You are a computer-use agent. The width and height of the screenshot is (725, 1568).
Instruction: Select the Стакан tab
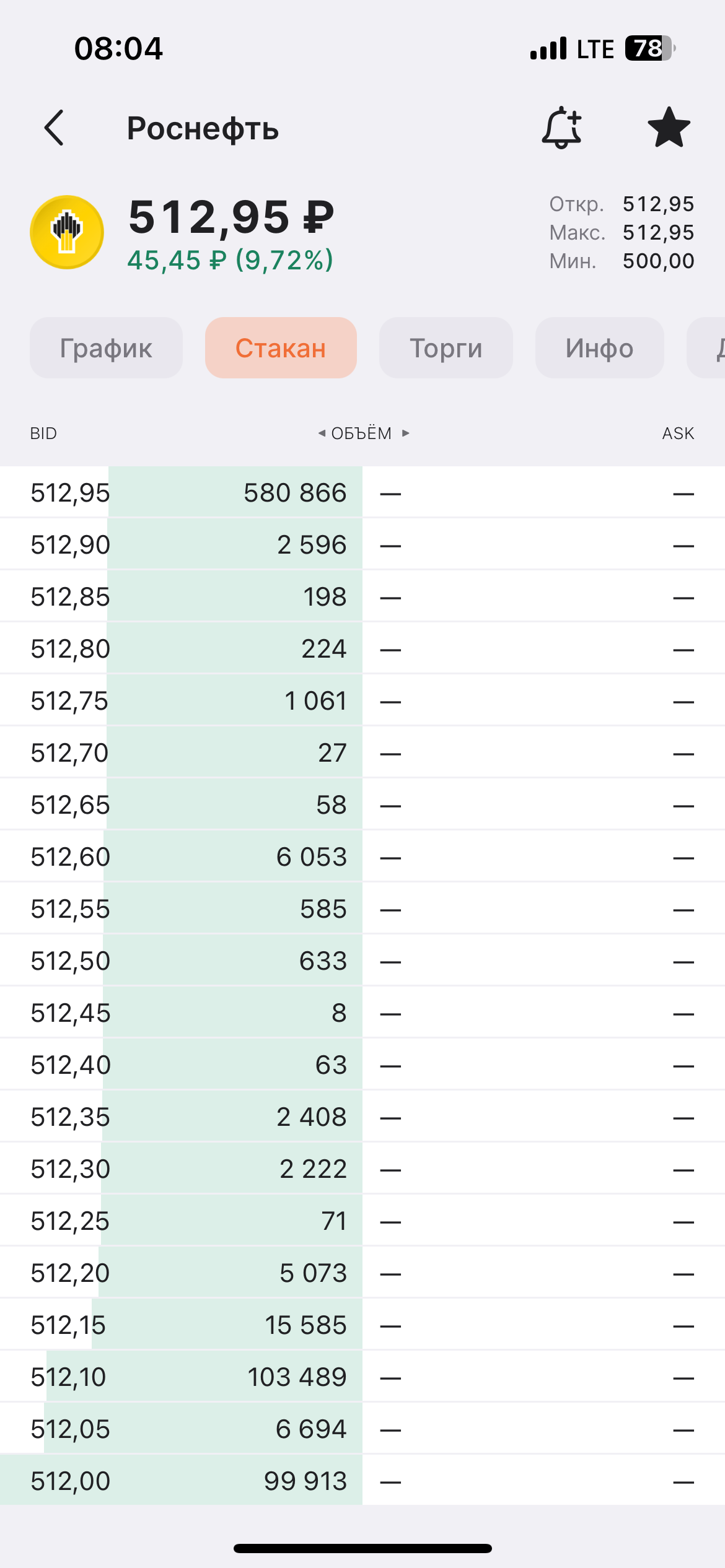pyautogui.click(x=281, y=348)
